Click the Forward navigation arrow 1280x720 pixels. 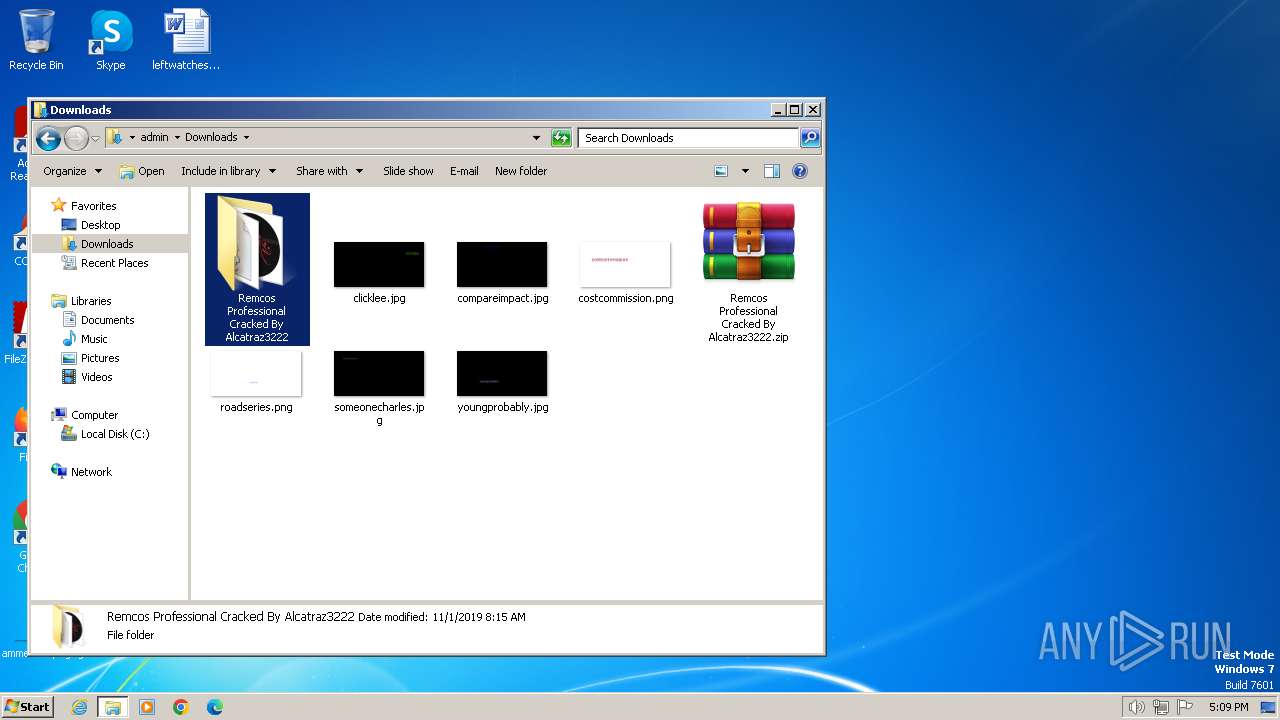coord(76,138)
